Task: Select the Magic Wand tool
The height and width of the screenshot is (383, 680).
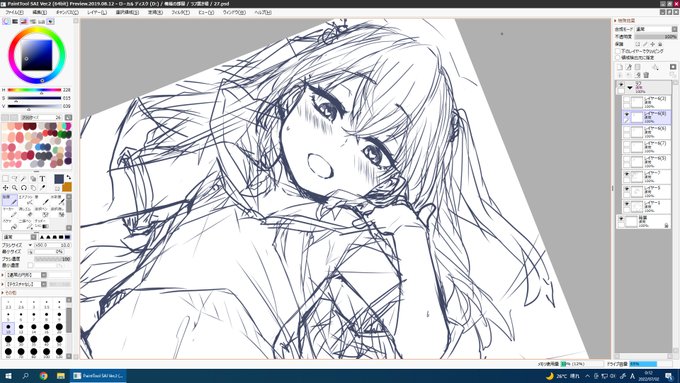Action: coord(23,179)
